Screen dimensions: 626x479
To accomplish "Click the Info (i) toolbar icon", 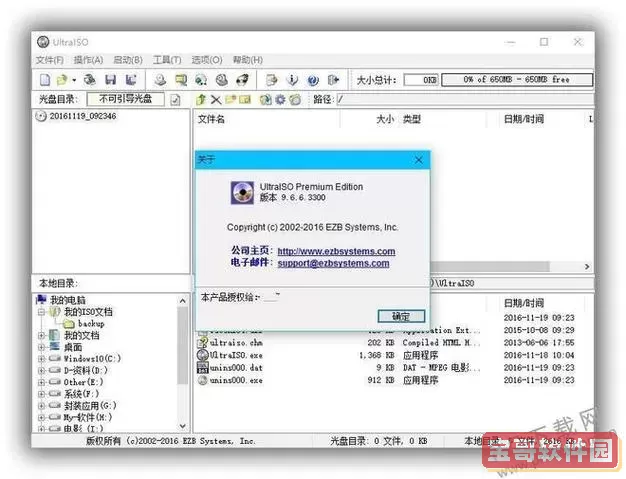I will 292,80.
